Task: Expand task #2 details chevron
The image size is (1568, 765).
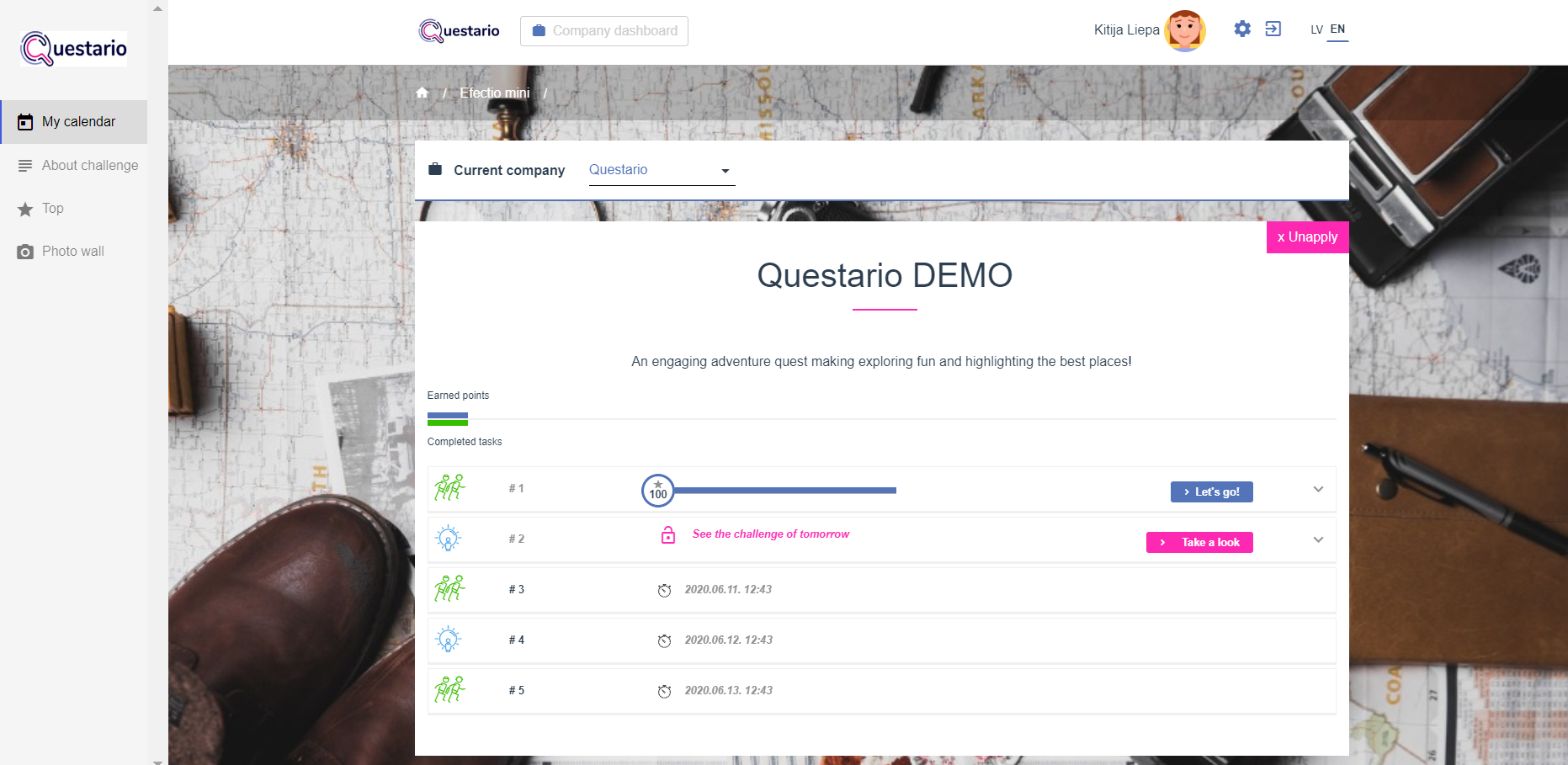Action: click(x=1318, y=539)
